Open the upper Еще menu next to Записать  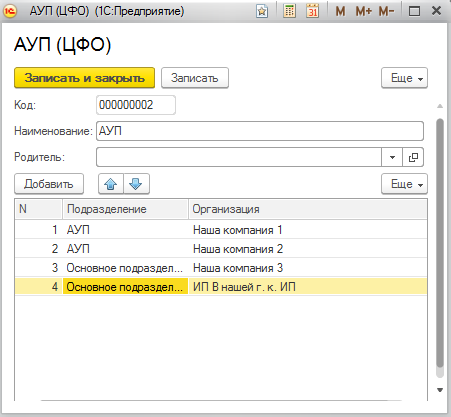pos(404,78)
